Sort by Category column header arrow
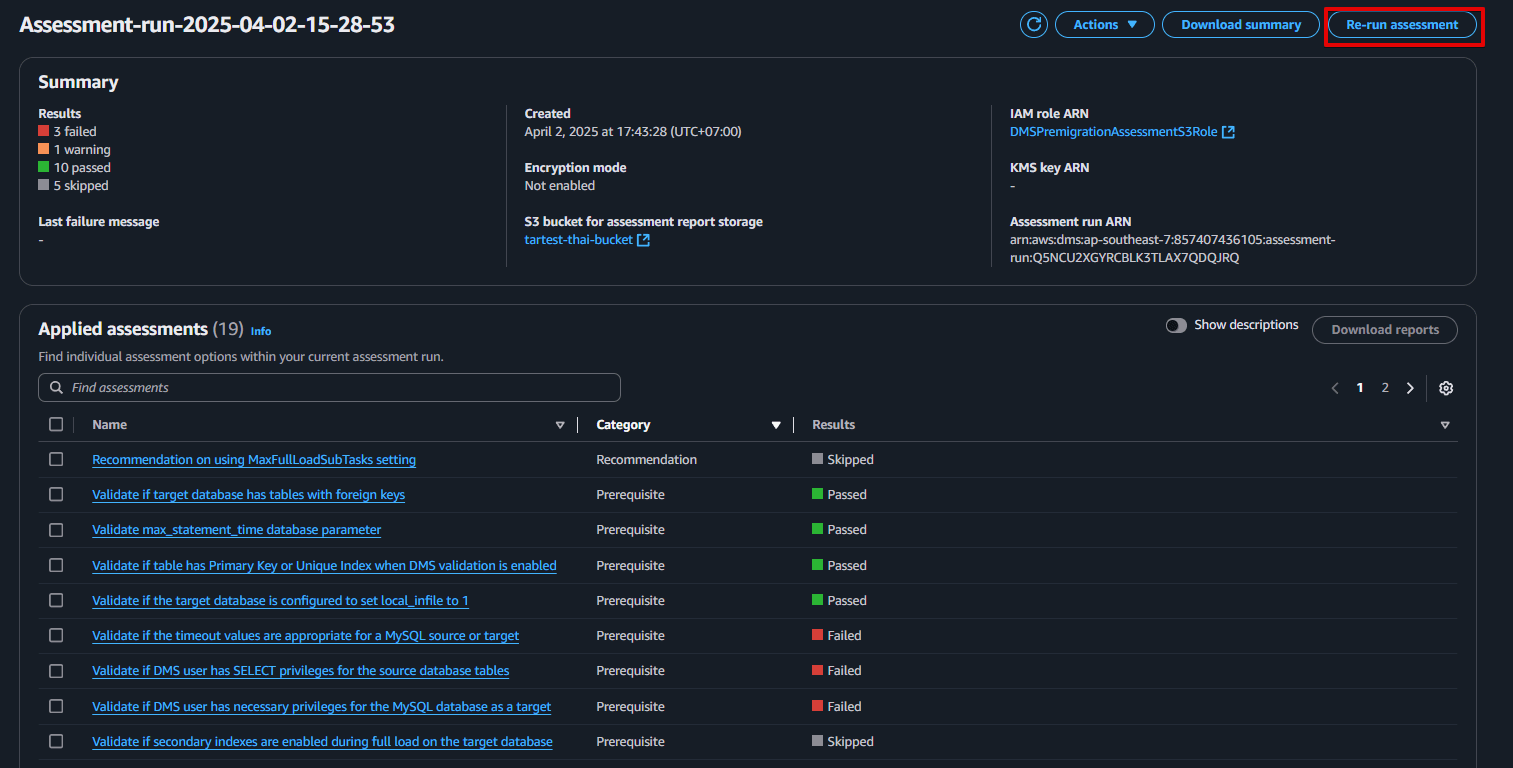This screenshot has width=1513, height=768. point(776,425)
